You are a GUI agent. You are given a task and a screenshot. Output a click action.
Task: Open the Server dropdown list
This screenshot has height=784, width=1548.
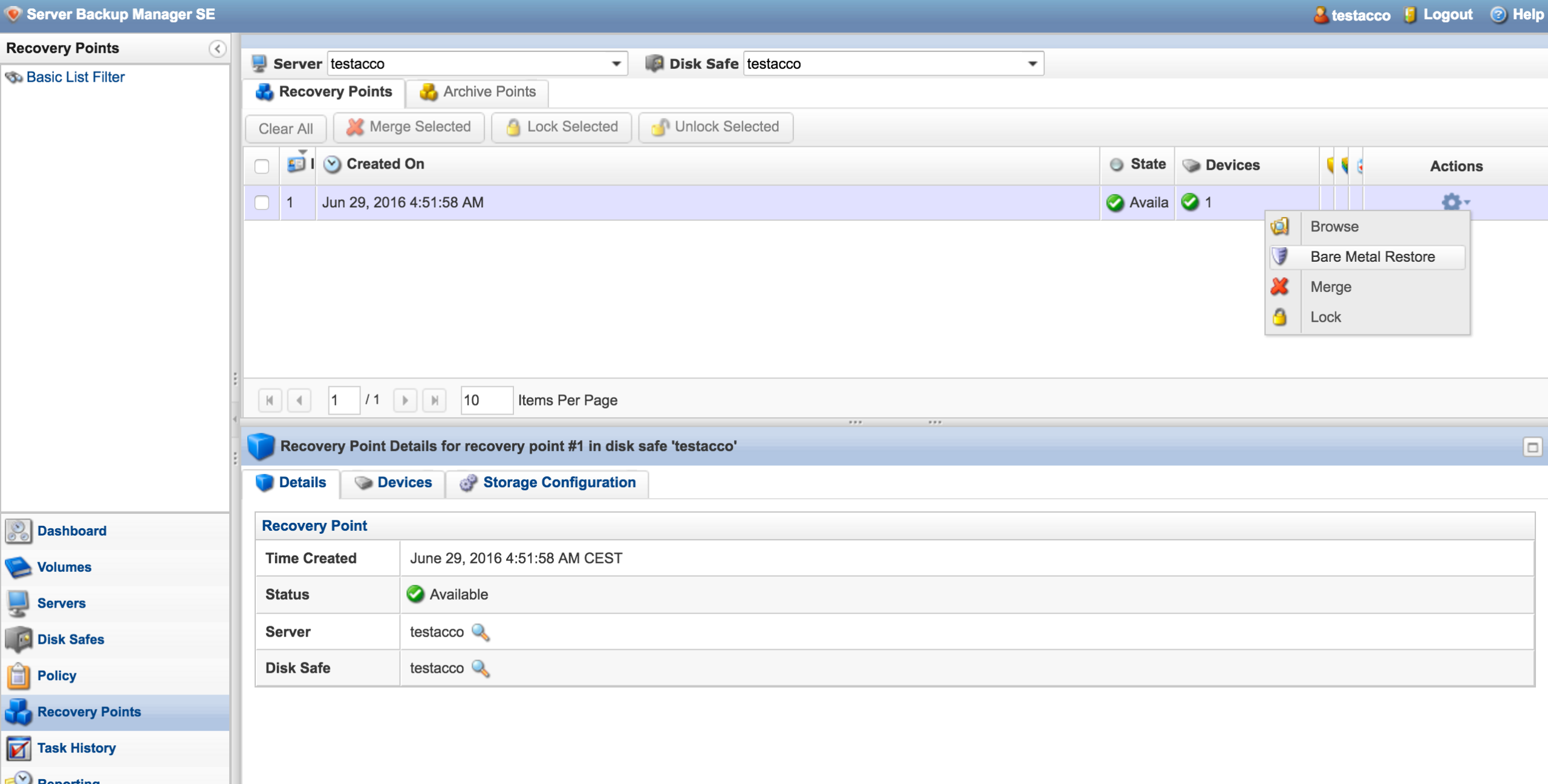616,63
